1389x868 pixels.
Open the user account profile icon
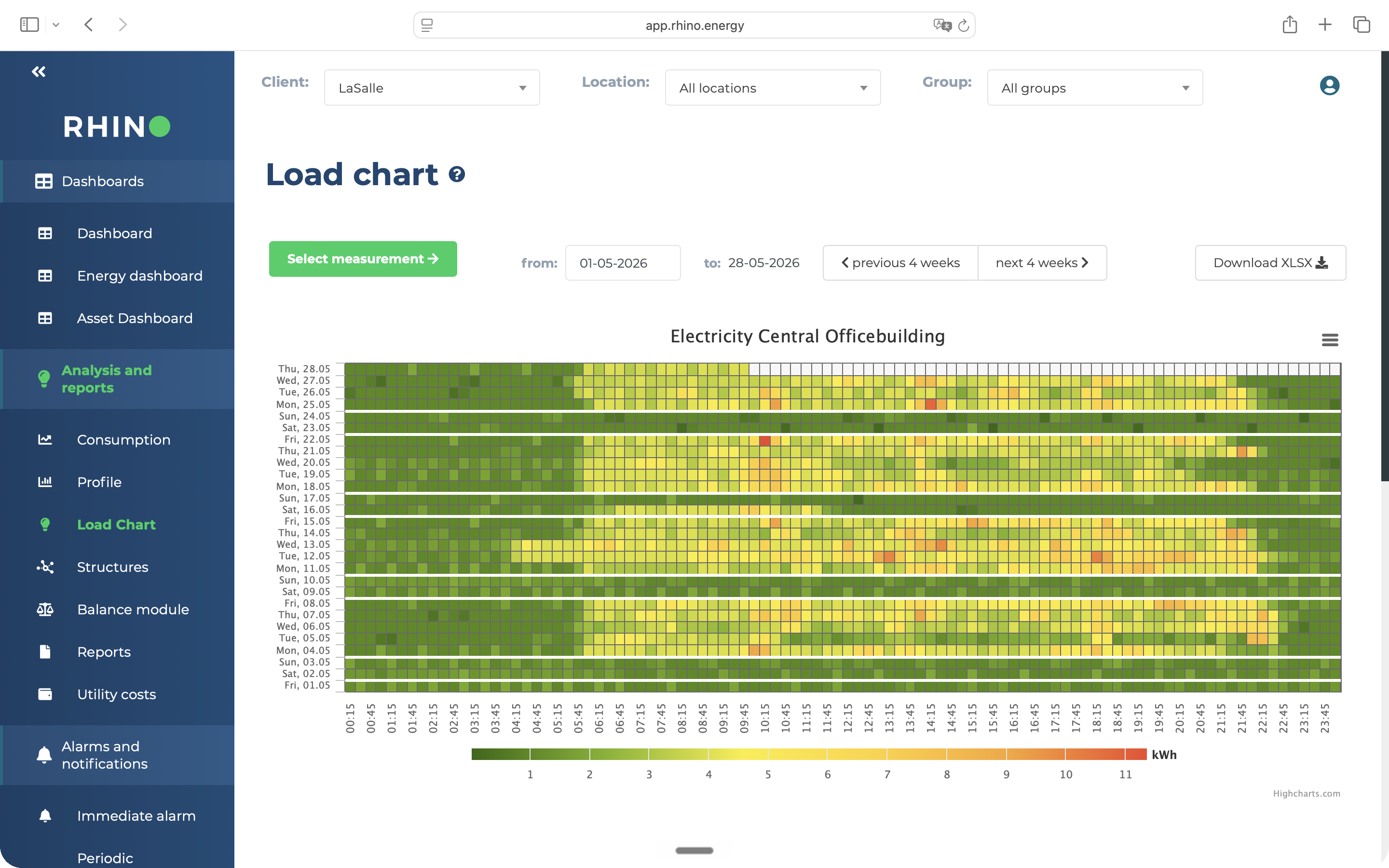coord(1329,85)
